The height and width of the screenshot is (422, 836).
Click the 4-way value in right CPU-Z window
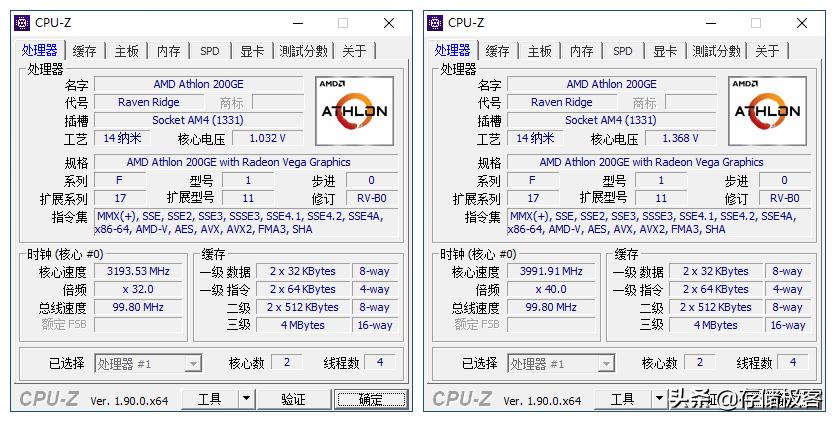tap(787, 289)
